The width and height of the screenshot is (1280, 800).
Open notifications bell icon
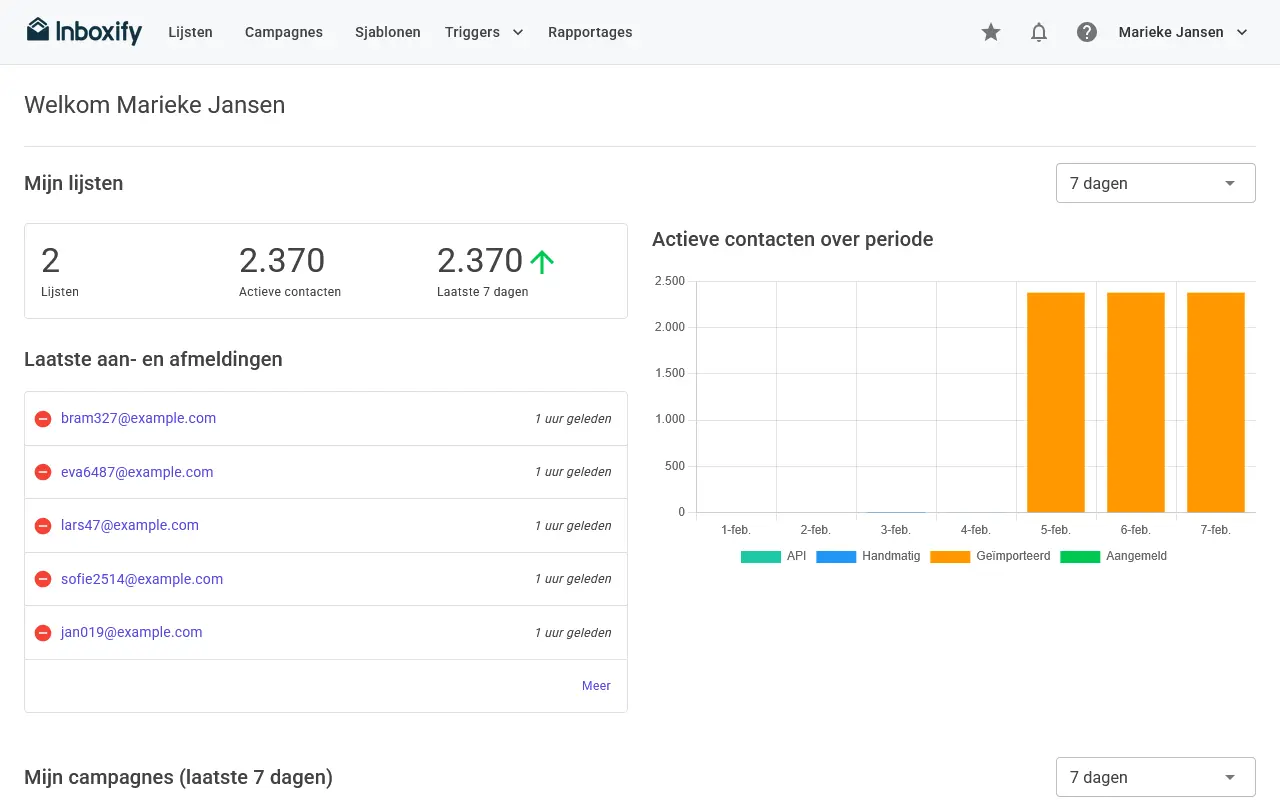1039,32
